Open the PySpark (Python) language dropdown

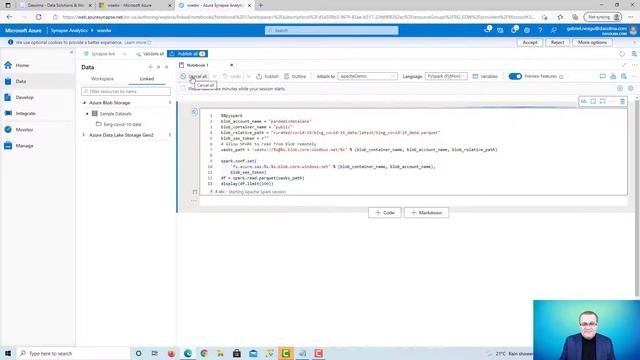[x=446, y=76]
